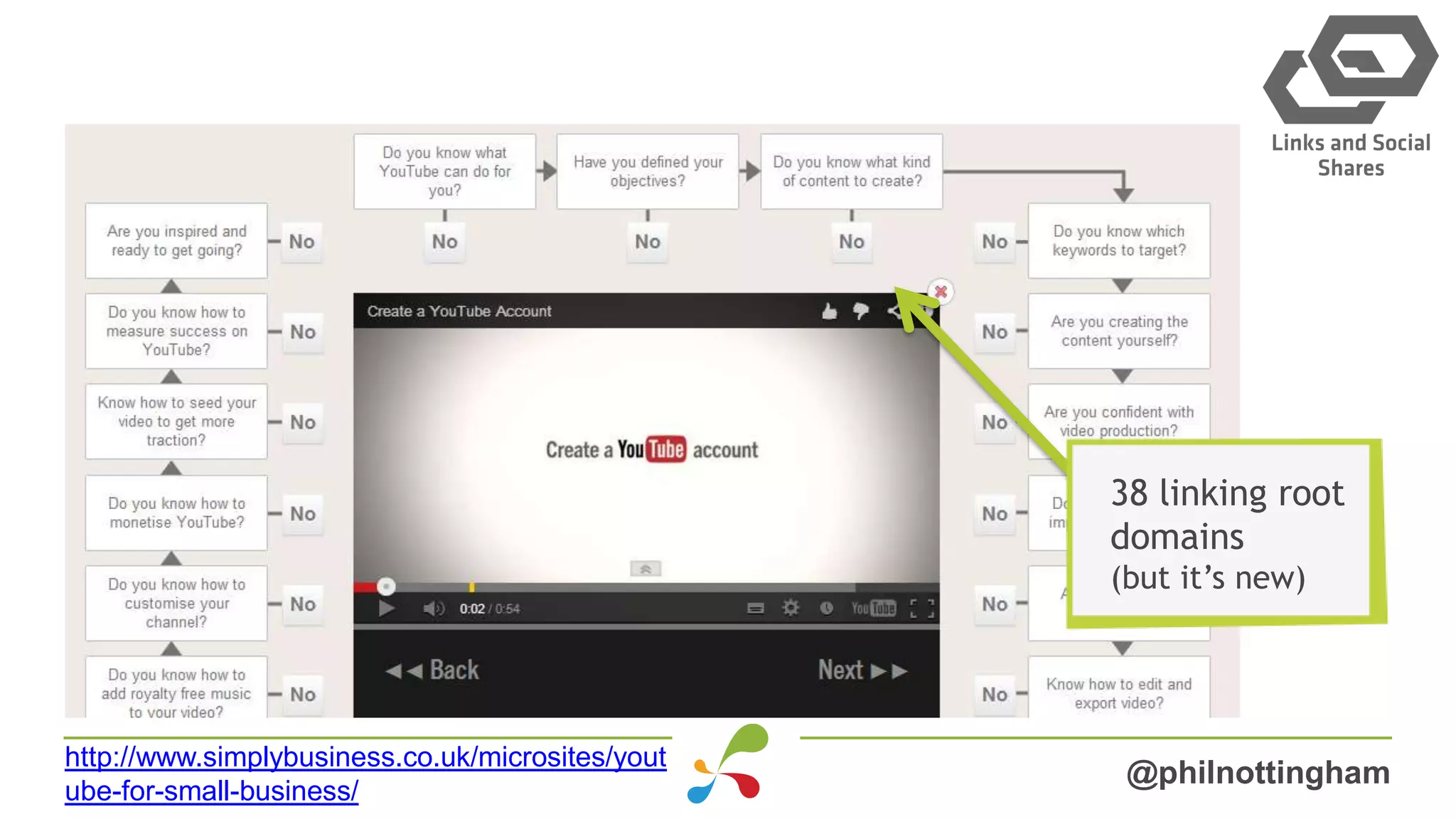Click No under 'what kind of content to create'
The width and height of the screenshot is (1456, 819).
point(852,242)
